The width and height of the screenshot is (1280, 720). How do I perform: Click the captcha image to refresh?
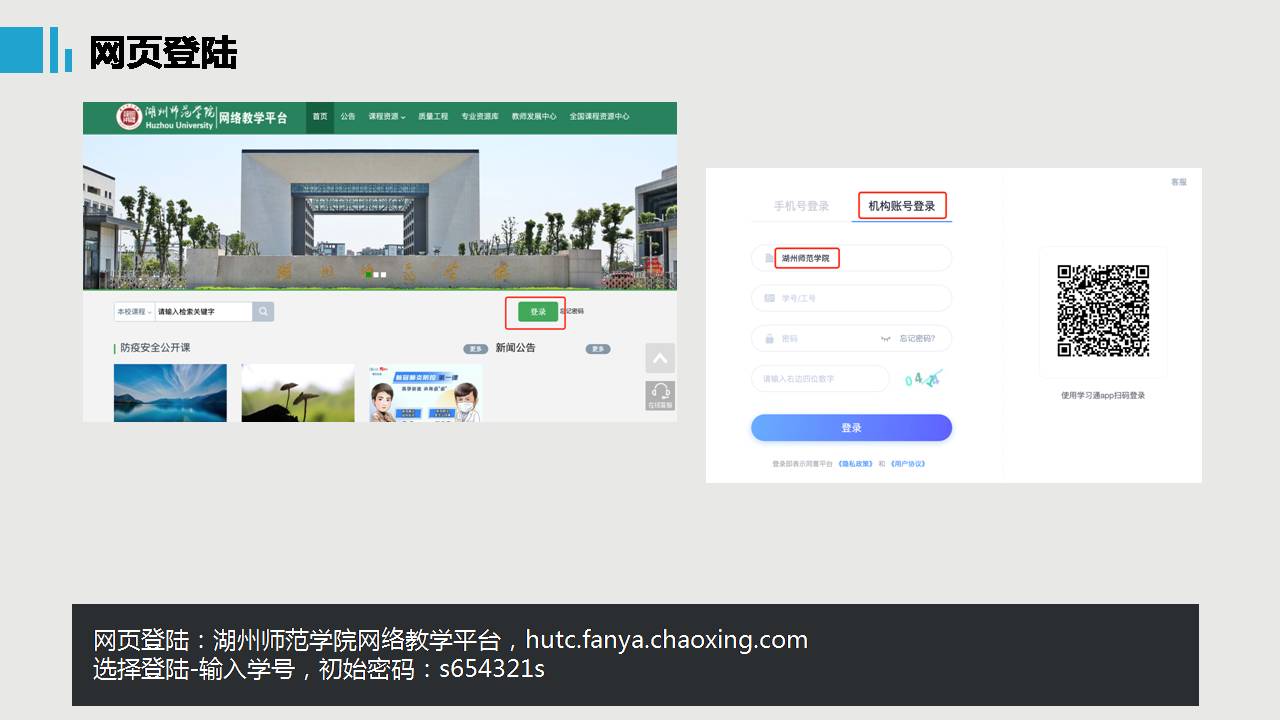(x=922, y=379)
